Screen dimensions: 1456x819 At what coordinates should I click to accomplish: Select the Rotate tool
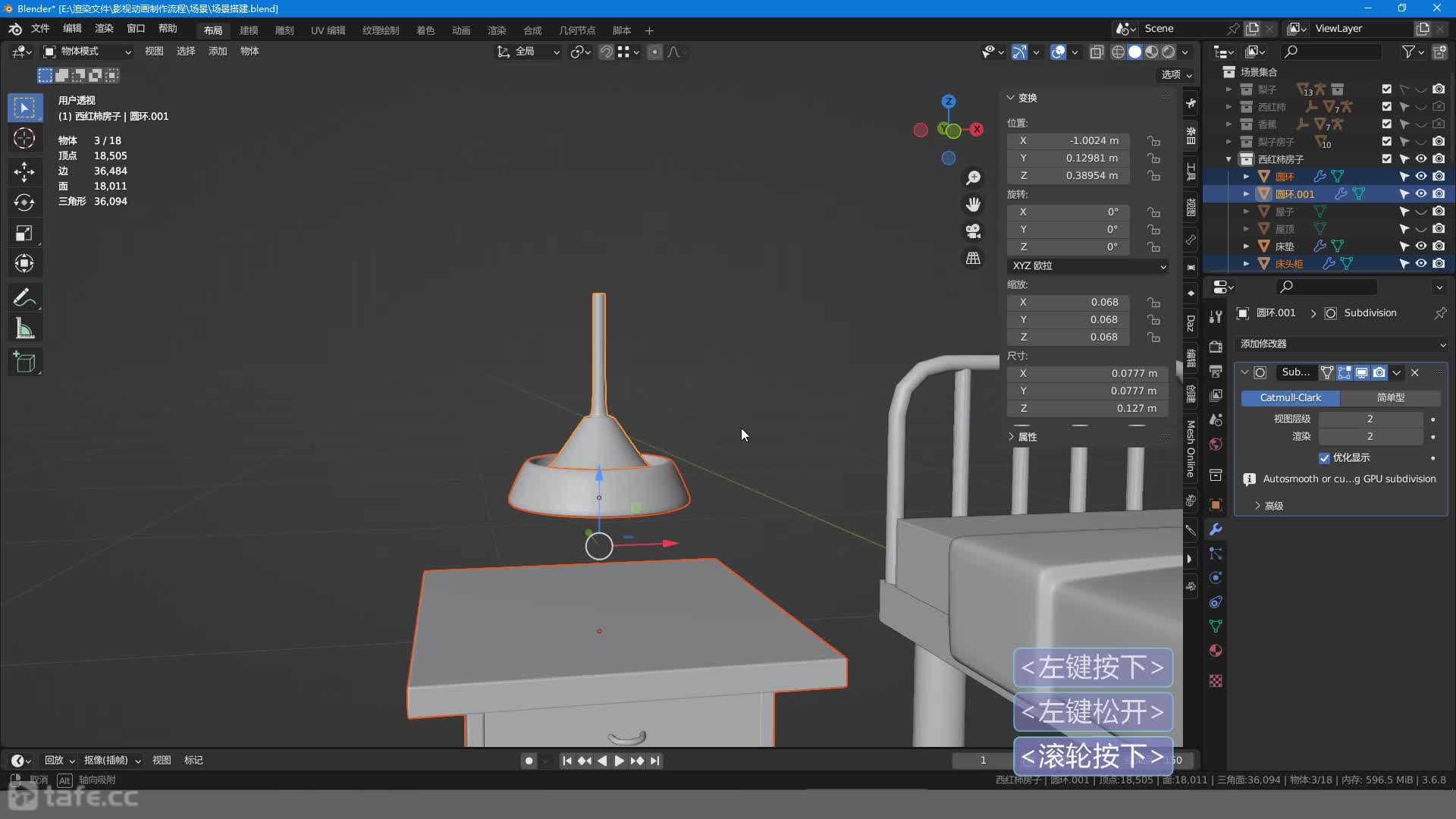pos(24,202)
